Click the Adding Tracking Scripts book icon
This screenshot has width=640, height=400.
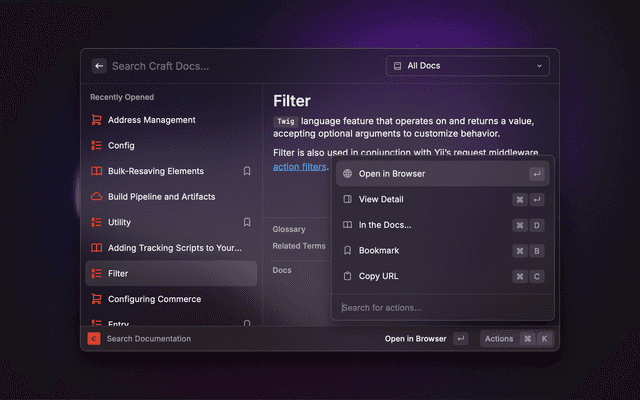point(97,248)
